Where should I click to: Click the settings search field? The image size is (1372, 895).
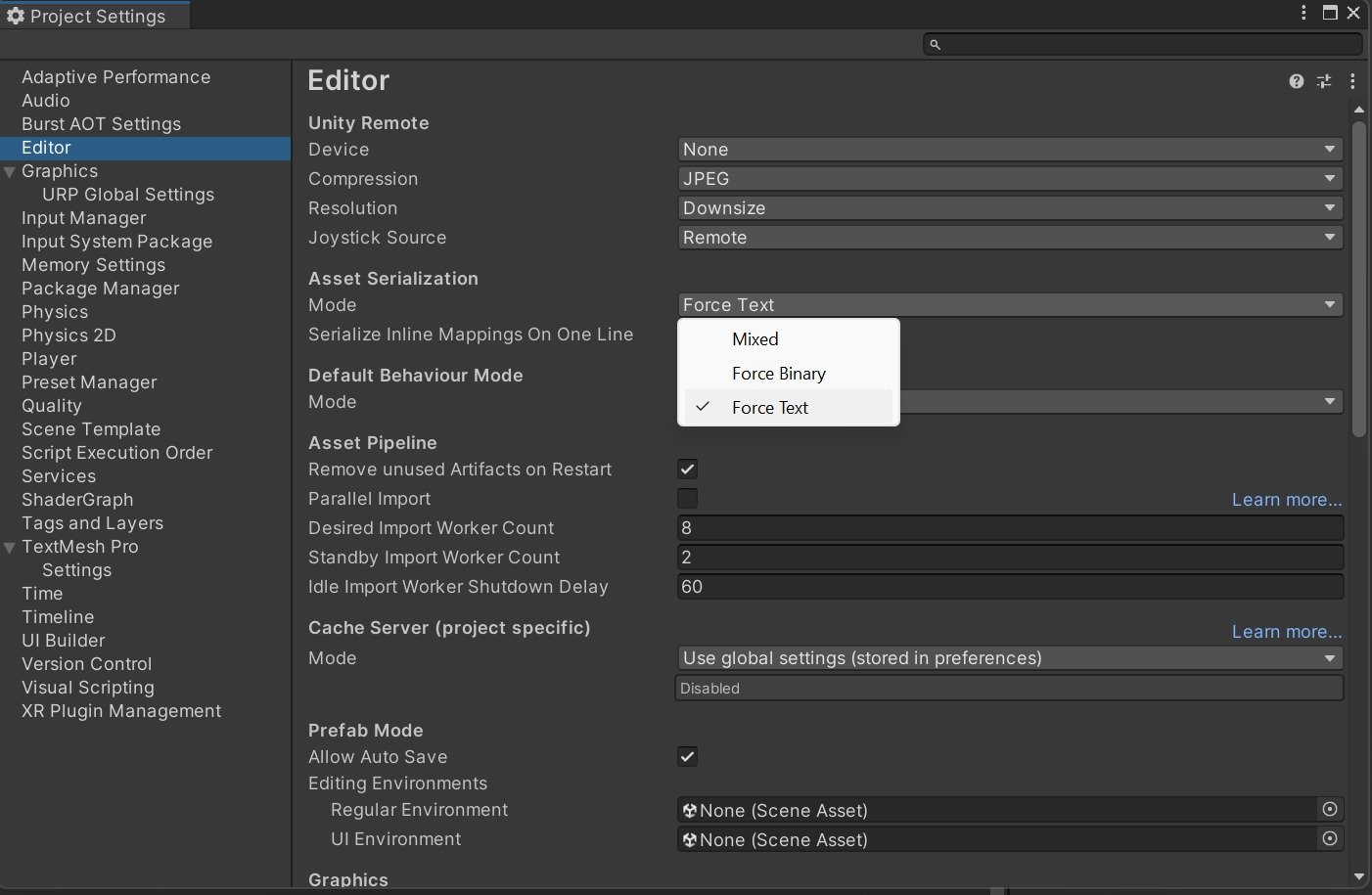pos(1143,44)
